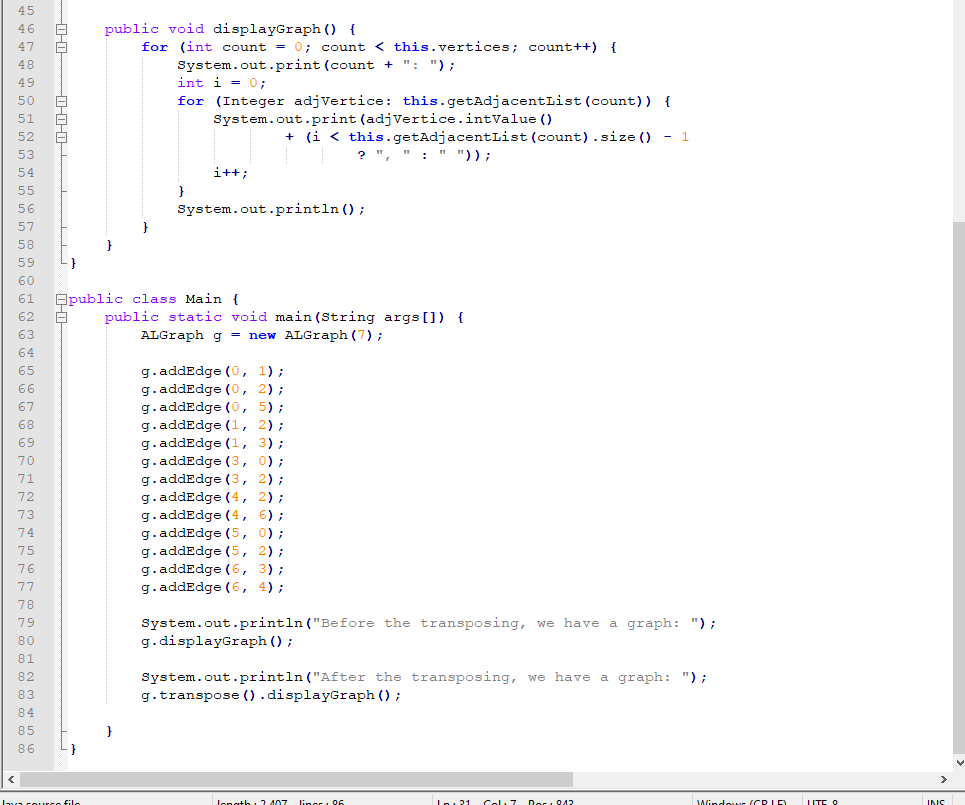This screenshot has width=965, height=805.
Task: Collapse the print statement fold on line 51
Action: click(x=62, y=118)
